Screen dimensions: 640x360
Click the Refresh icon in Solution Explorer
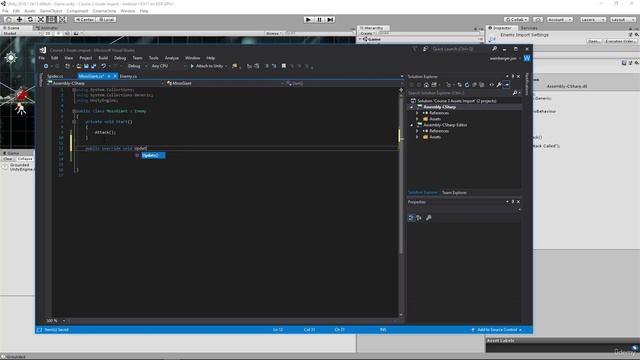(x=467, y=85)
